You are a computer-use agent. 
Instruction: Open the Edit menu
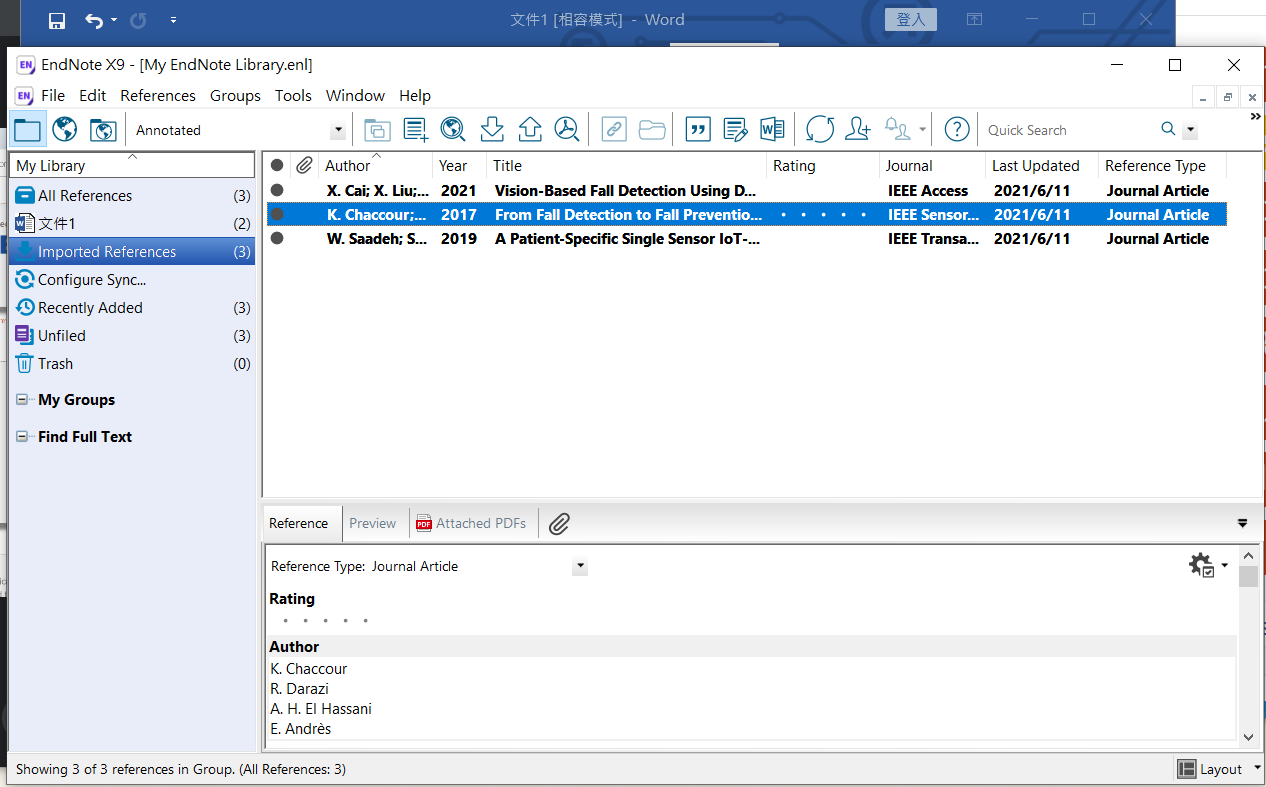tap(93, 95)
